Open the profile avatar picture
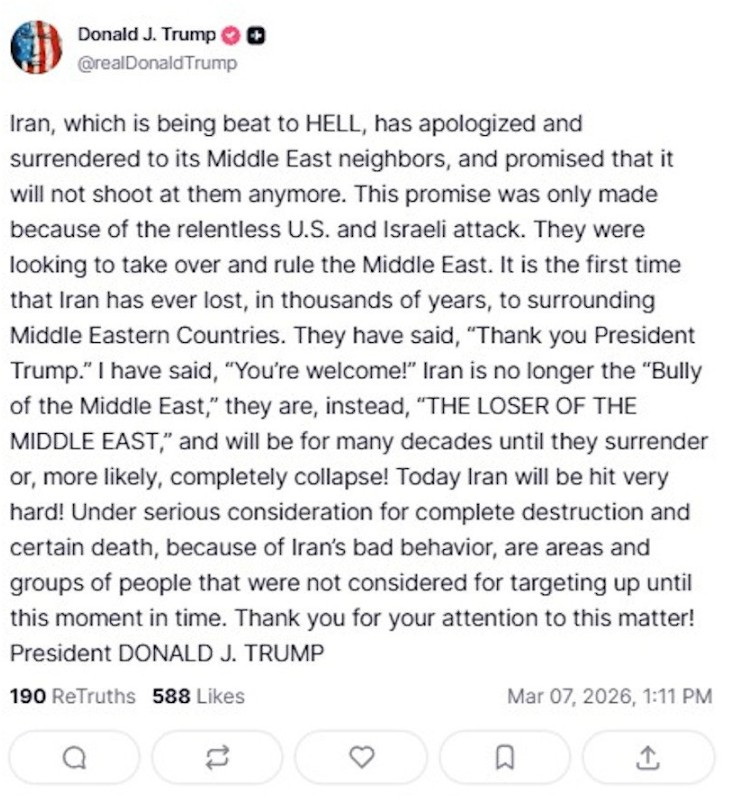744x800 pixels. tap(37, 47)
